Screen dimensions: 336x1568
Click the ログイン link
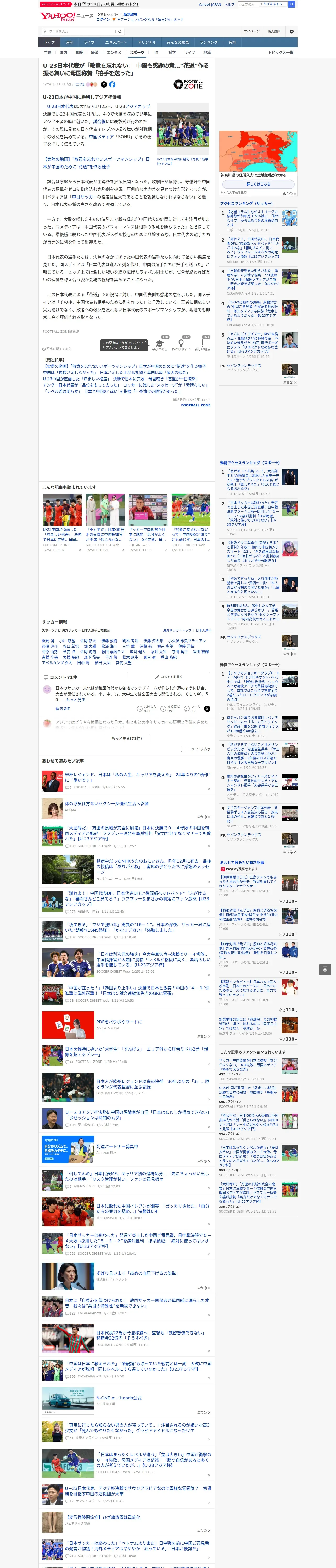coord(103,20)
